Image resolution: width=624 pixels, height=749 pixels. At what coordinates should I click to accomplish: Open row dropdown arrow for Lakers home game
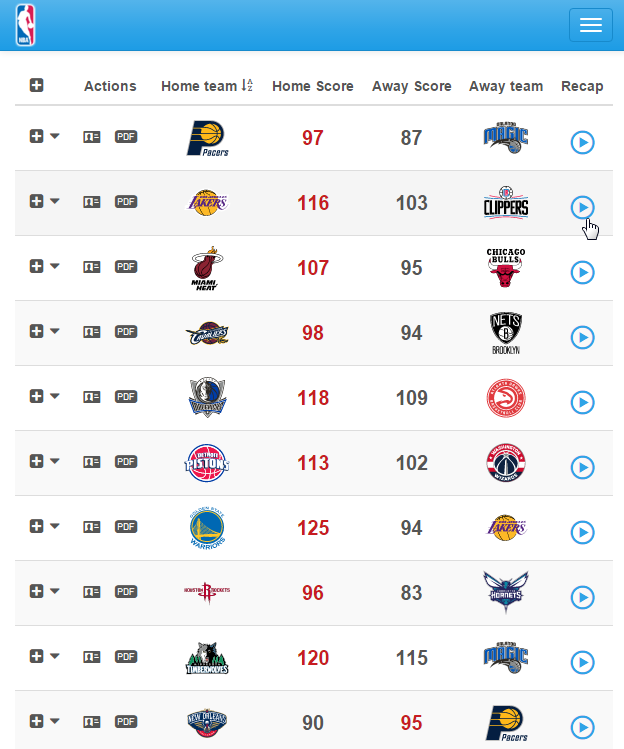coord(55,201)
